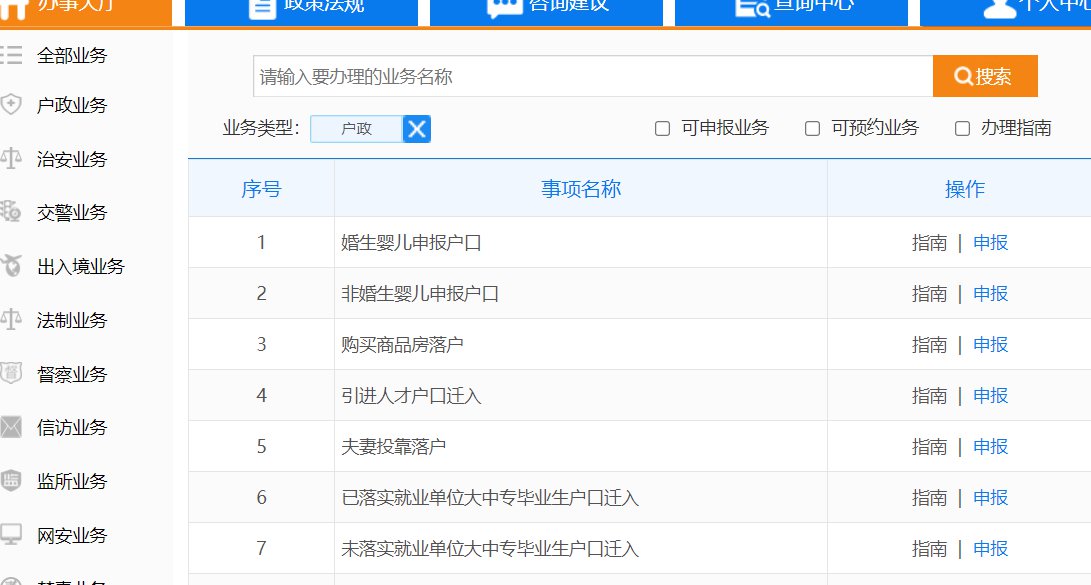Screen dimensions: 1091x585
Task: Open the 咨询建议 tab
Action: [546, 13]
